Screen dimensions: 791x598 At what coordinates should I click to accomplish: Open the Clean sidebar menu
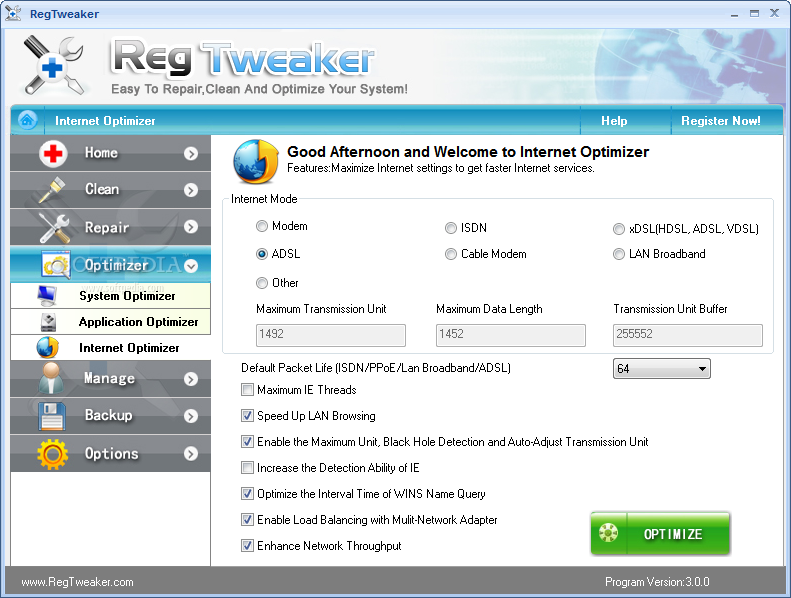pos(110,190)
